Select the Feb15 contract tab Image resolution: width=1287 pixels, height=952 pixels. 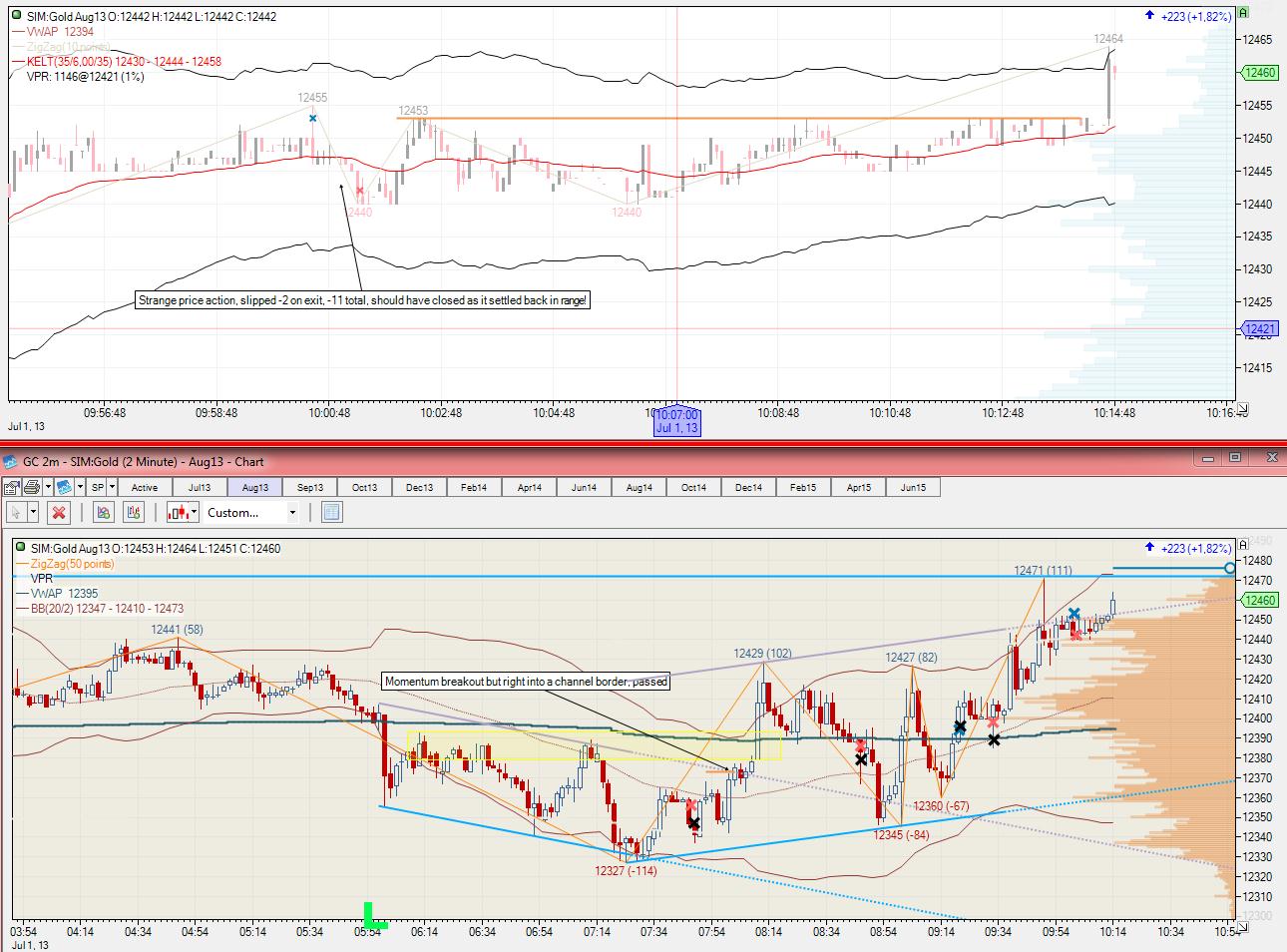[x=803, y=487]
